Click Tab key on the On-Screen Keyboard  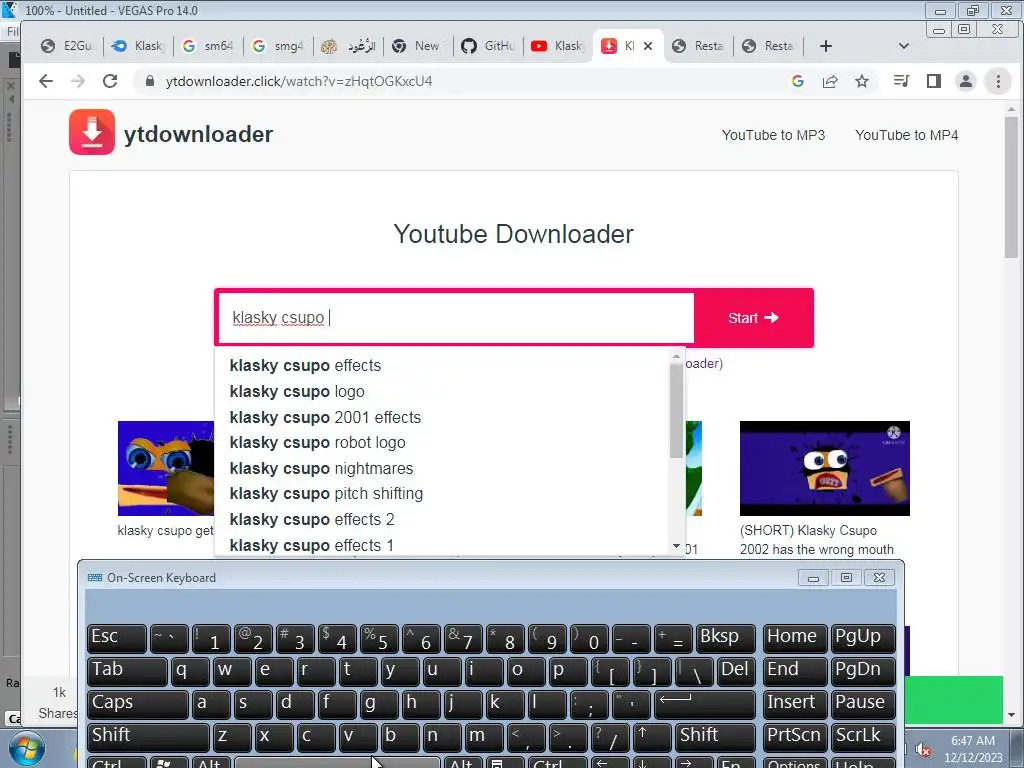click(x=127, y=671)
